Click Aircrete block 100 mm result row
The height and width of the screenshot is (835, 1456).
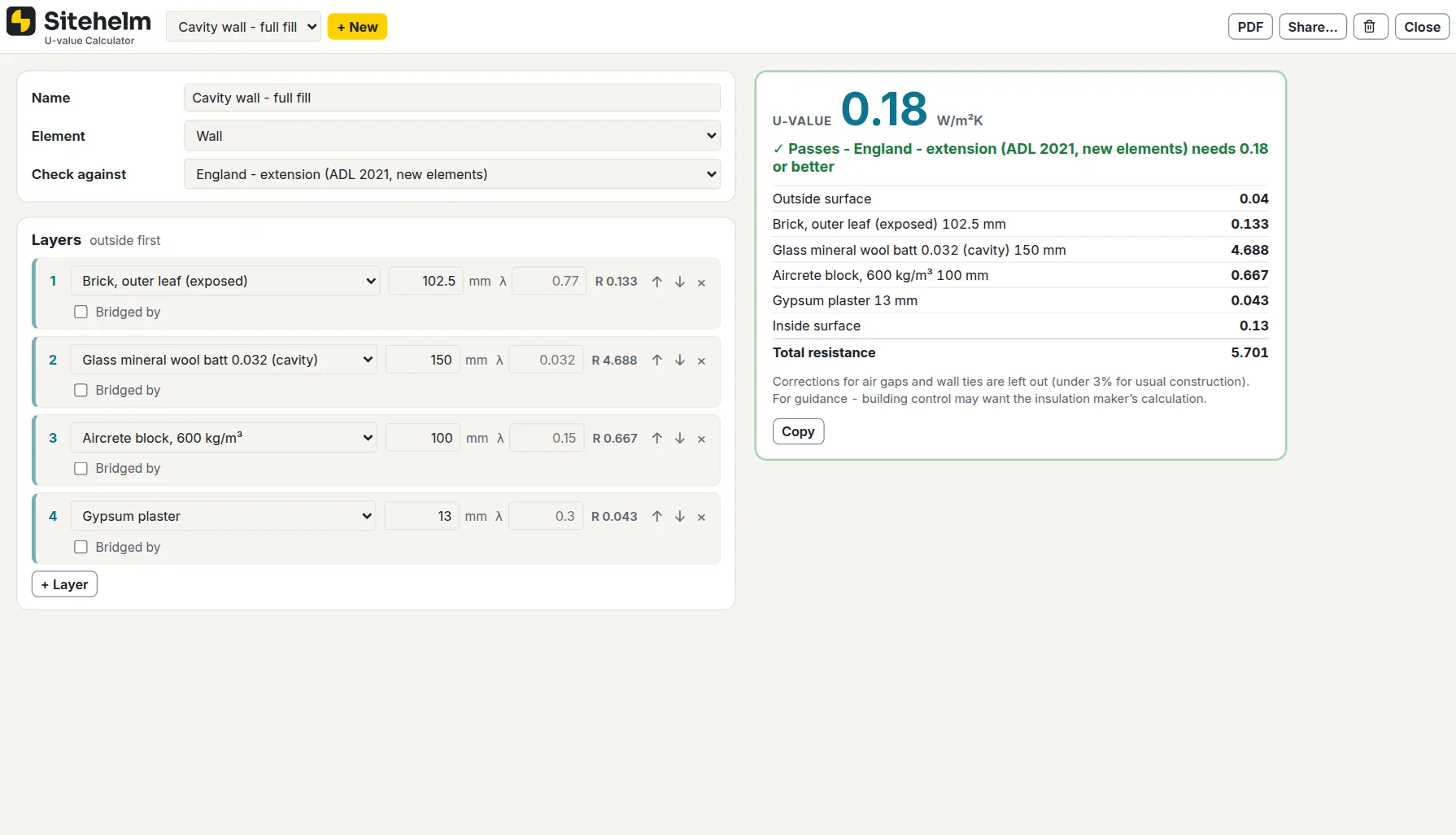click(x=1020, y=275)
